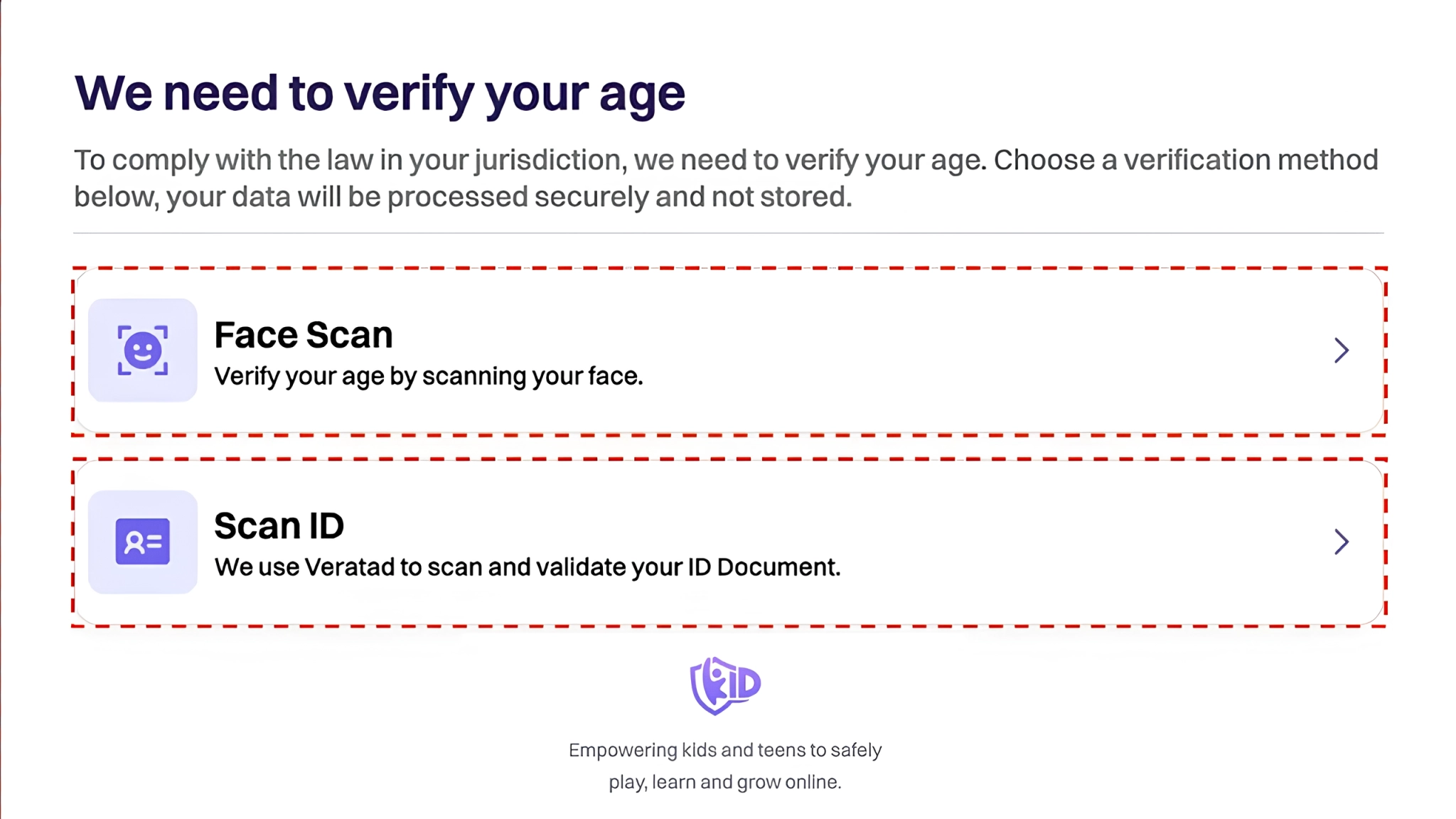Screen dimensions: 1456x819
Task: Click the k-ID shield logo
Action: (725, 685)
